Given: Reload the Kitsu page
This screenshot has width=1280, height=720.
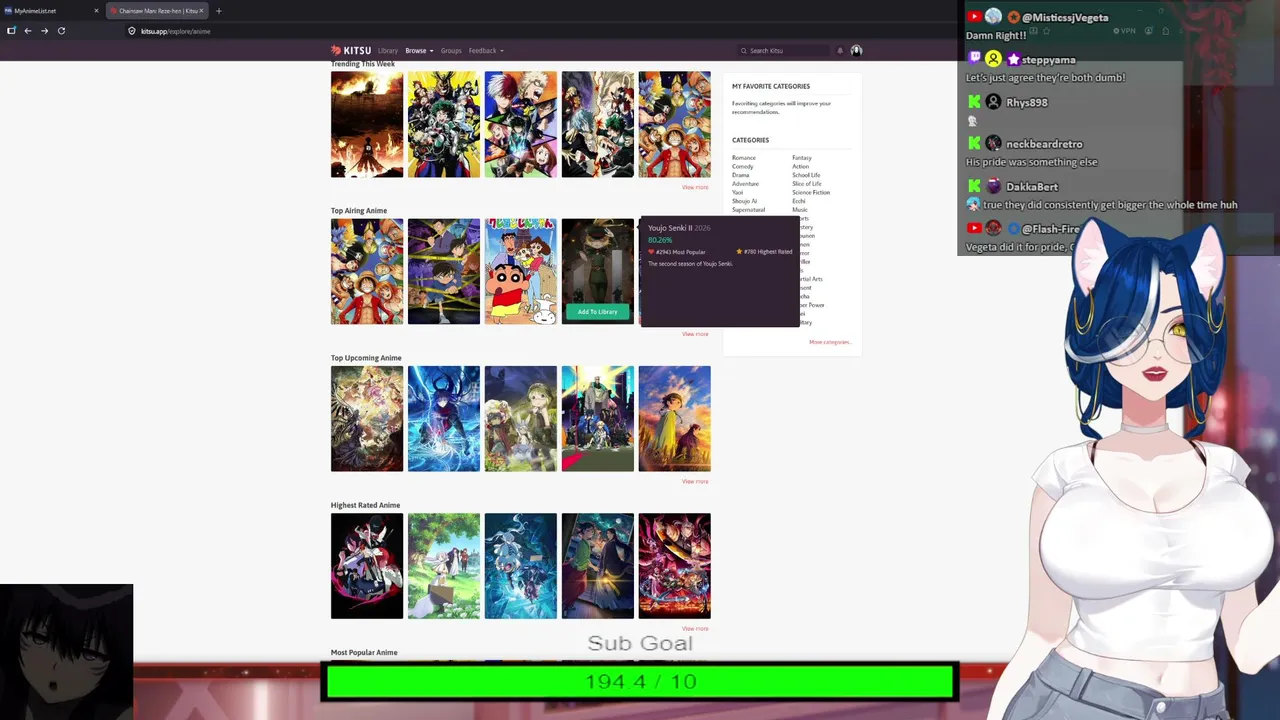Looking at the screenshot, I should pyautogui.click(x=61, y=31).
